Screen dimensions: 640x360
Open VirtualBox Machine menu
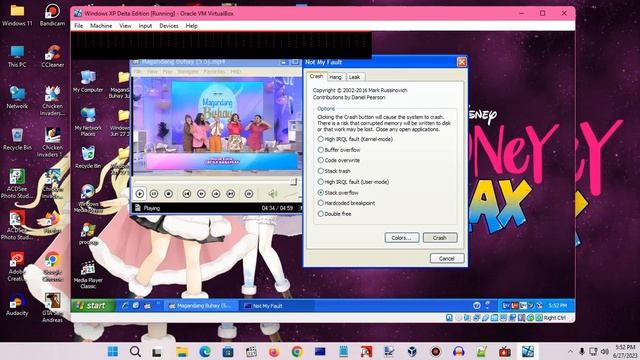tap(101, 26)
